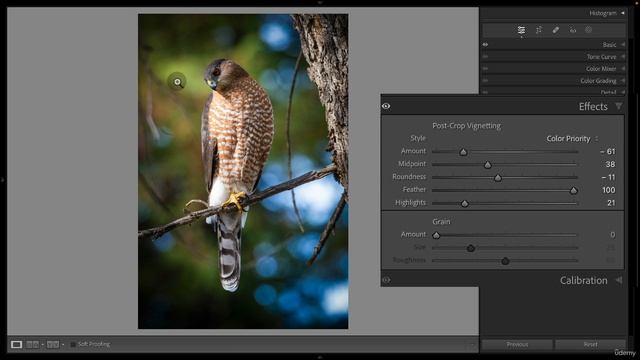
Task: Click the Roundness slider handle
Action: [x=498, y=178]
